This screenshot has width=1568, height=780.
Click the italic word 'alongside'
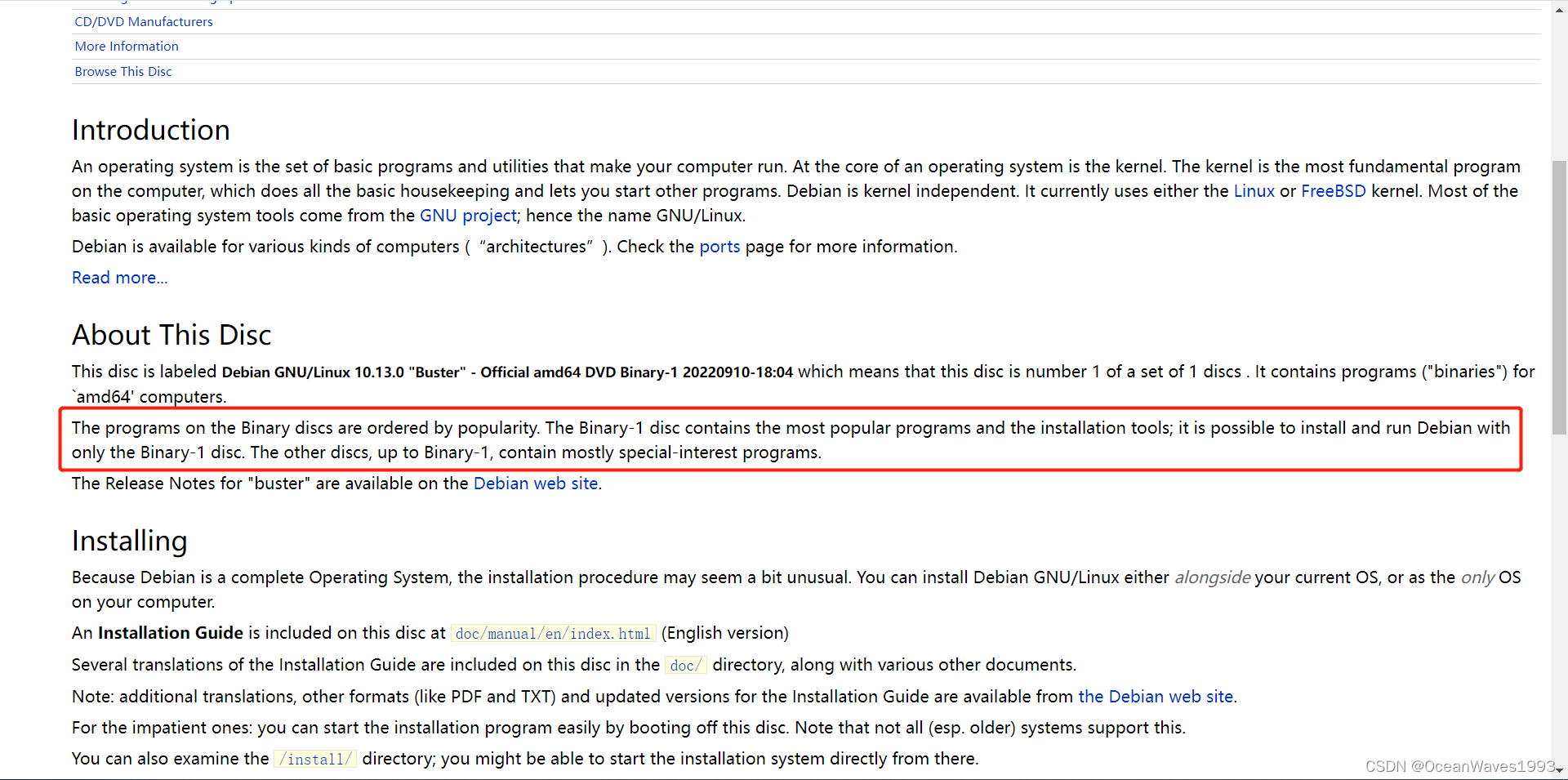[1213, 577]
